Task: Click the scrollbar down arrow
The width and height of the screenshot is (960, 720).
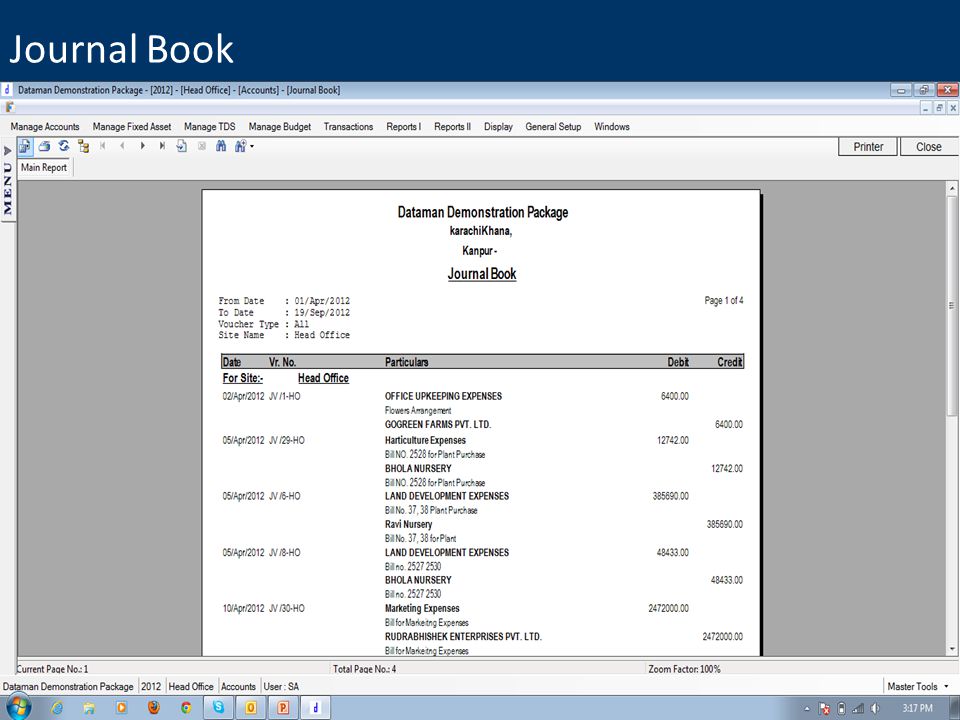Action: [952, 649]
